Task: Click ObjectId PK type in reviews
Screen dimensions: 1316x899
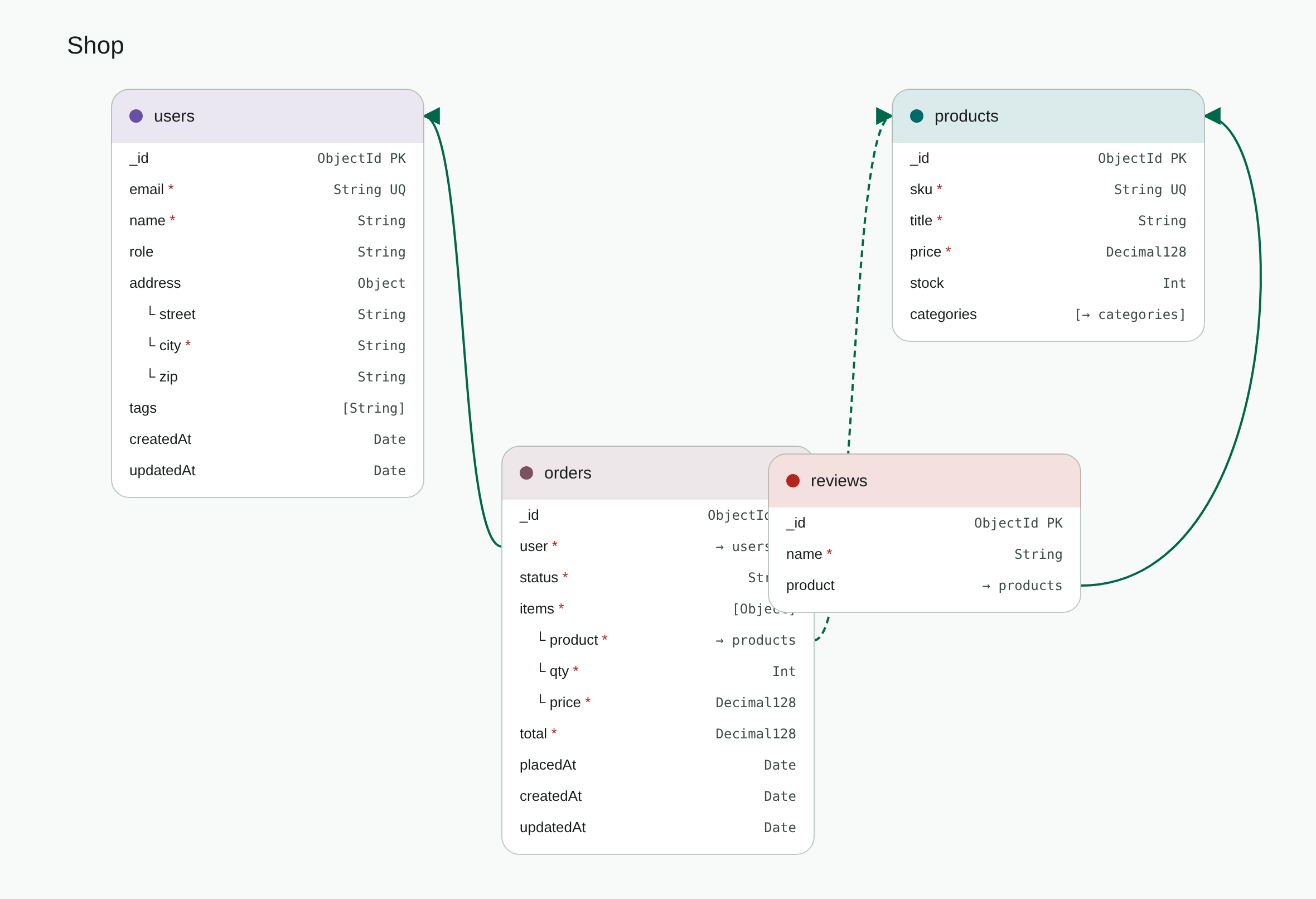Action: (x=1018, y=523)
